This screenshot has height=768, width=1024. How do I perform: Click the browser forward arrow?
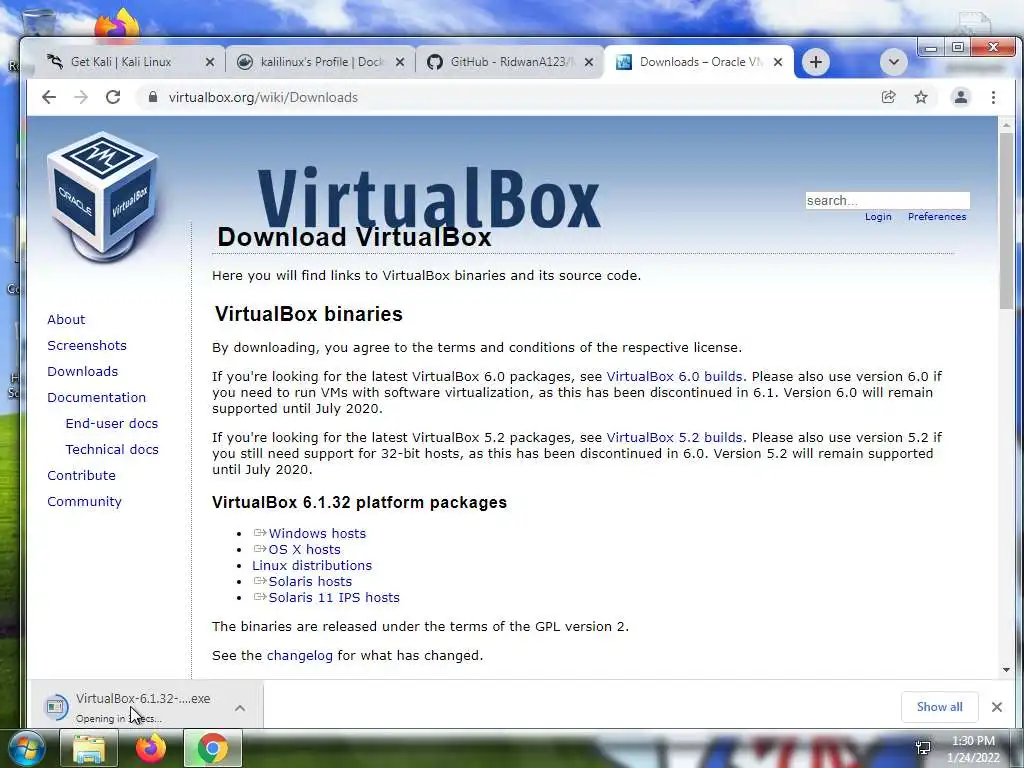point(81,97)
